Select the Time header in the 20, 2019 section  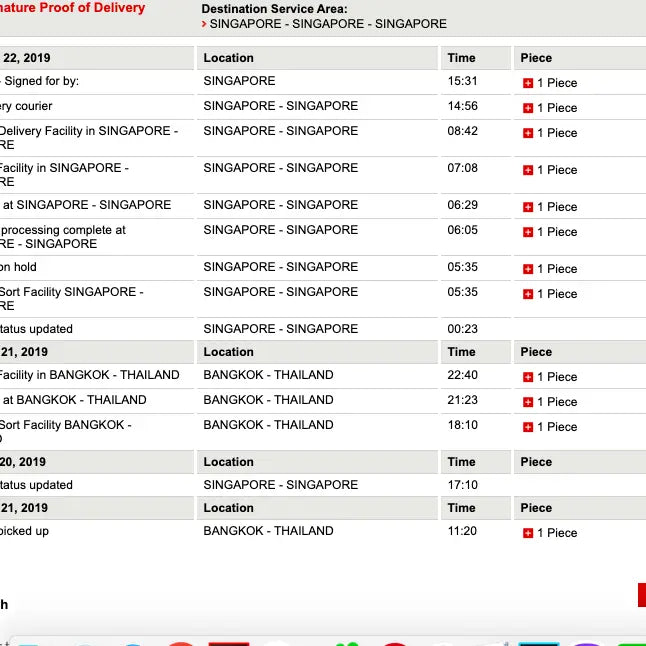pos(461,462)
